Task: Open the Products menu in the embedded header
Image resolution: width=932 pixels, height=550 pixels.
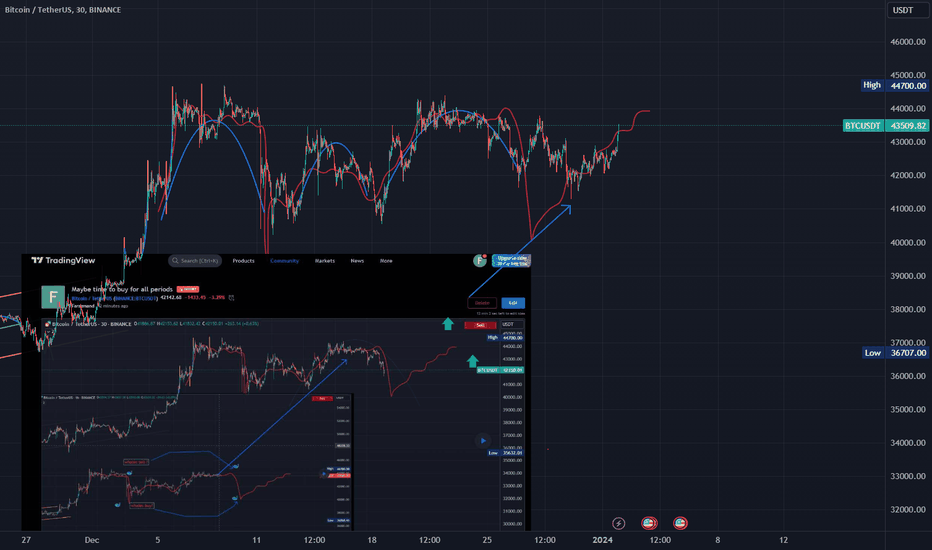Action: (244, 261)
